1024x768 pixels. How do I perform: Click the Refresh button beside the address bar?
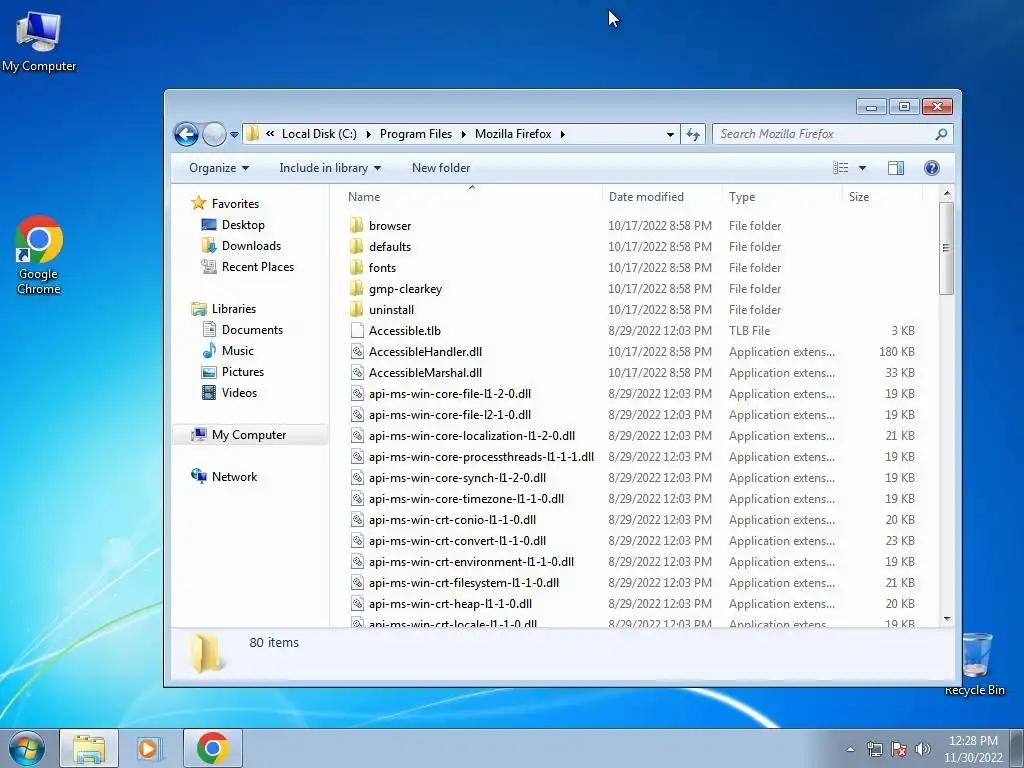click(x=693, y=135)
